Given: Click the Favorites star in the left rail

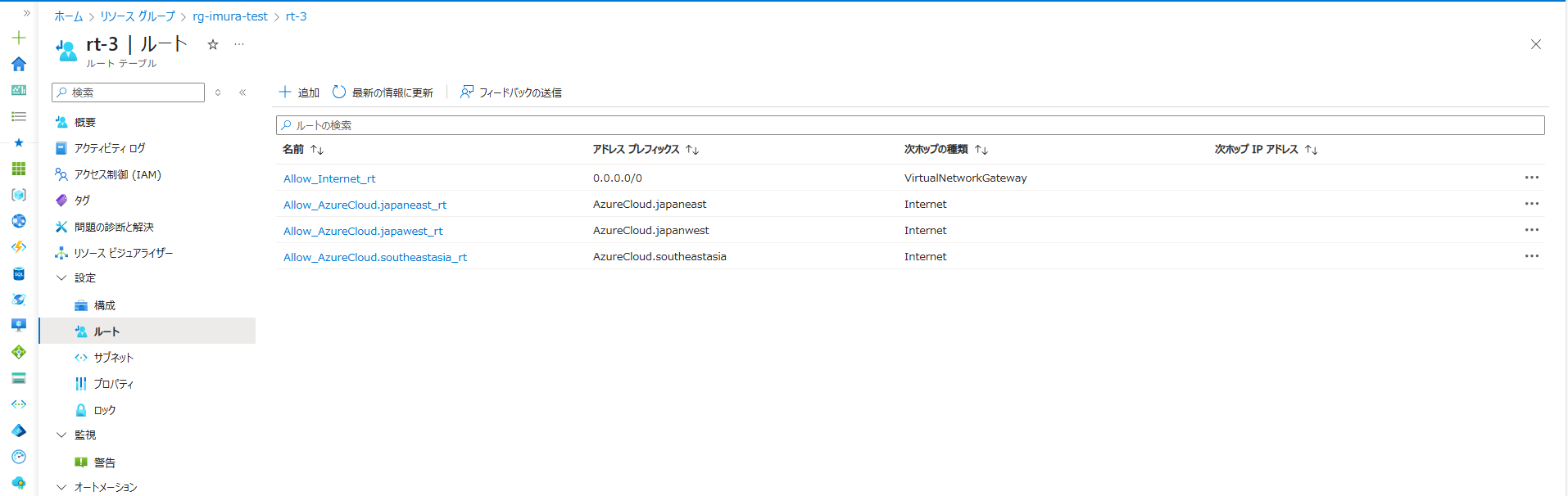Looking at the screenshot, I should [19, 142].
